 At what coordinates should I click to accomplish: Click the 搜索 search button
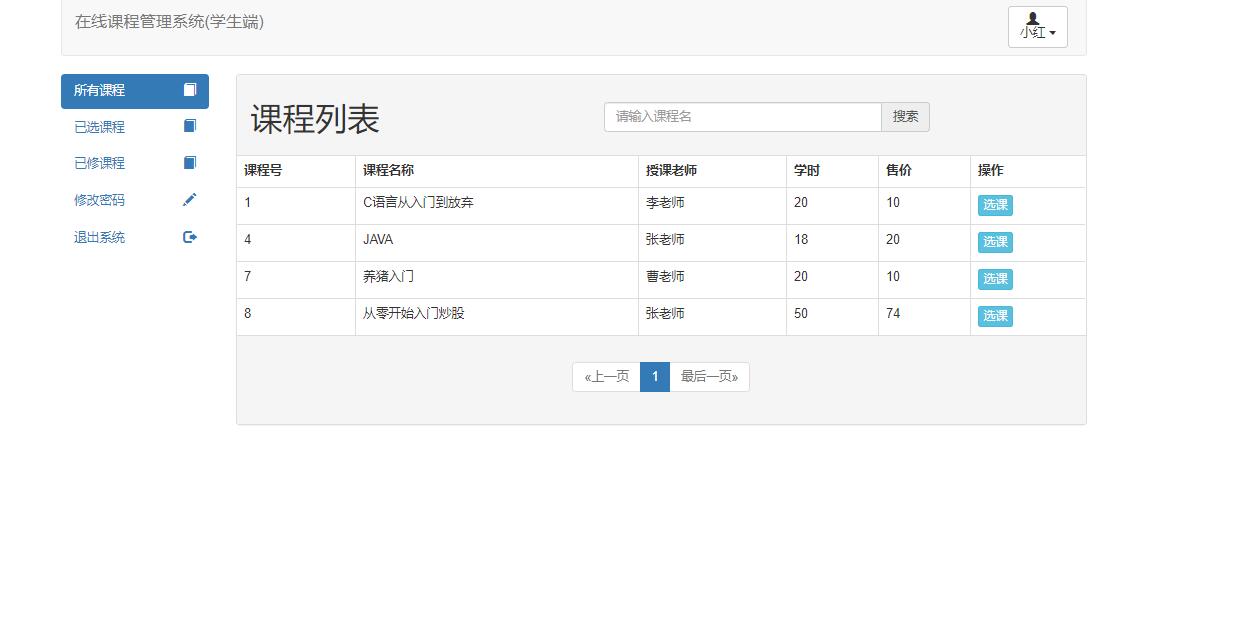(904, 116)
